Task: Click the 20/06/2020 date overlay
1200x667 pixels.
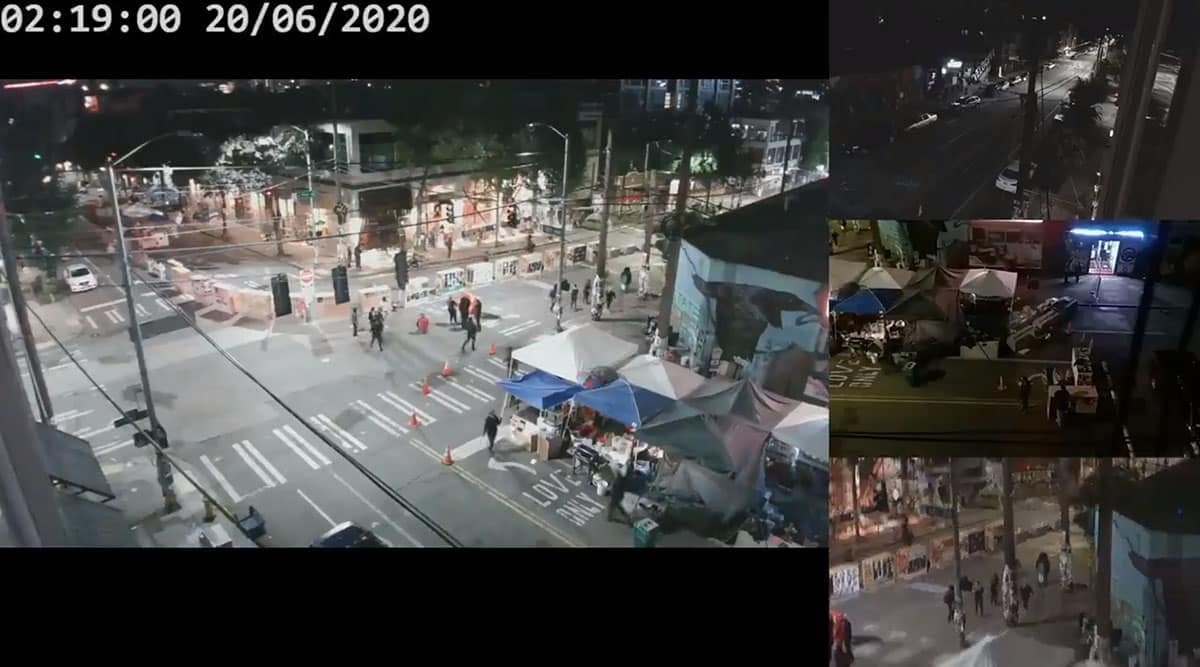Action: (317, 18)
